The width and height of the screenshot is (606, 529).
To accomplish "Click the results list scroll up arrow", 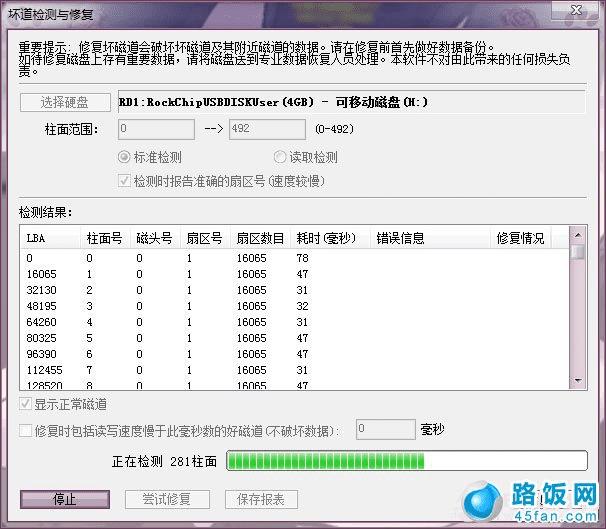I will click(578, 235).
